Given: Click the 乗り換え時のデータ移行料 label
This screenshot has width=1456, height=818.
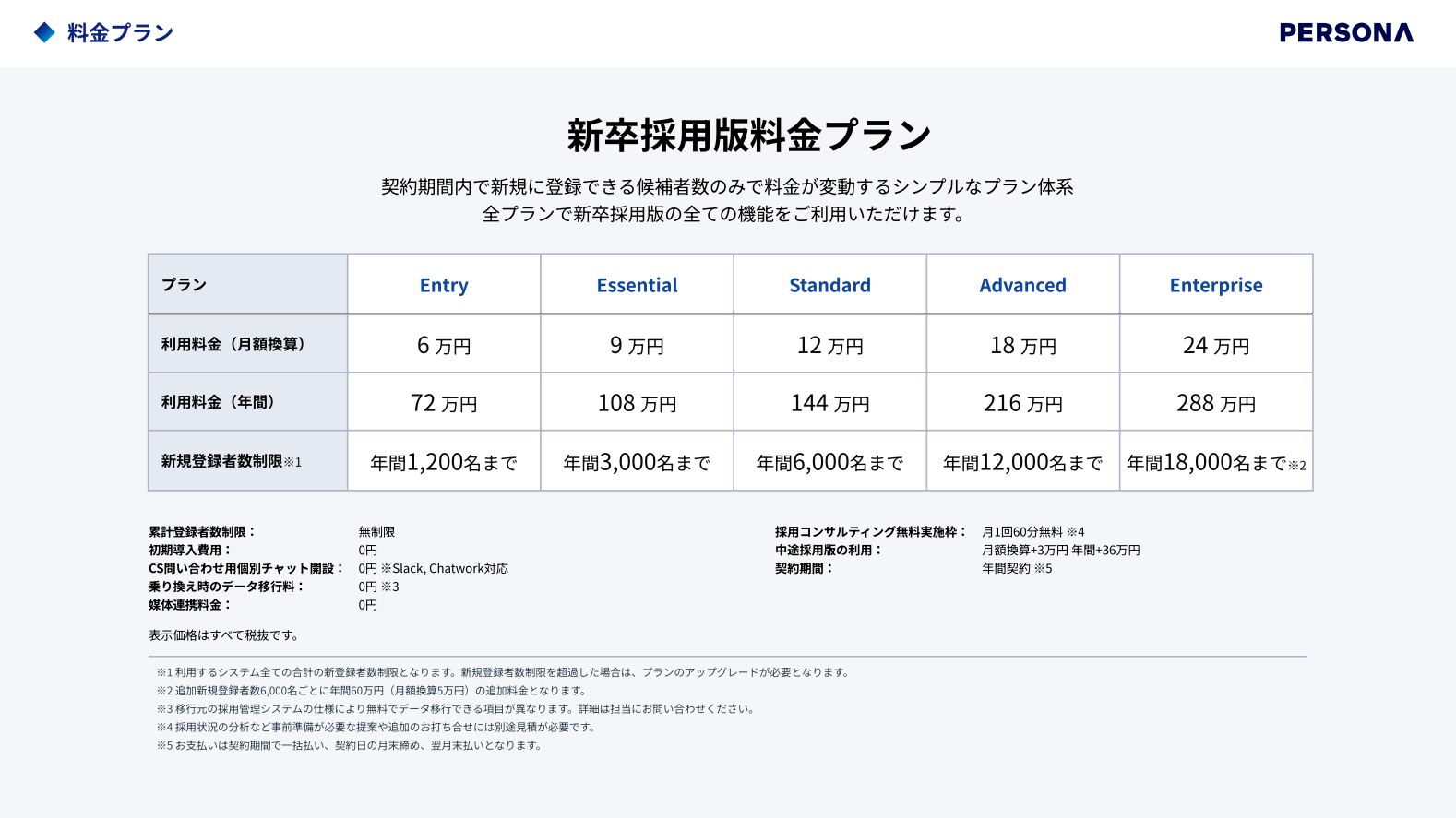Looking at the screenshot, I should click(226, 587).
